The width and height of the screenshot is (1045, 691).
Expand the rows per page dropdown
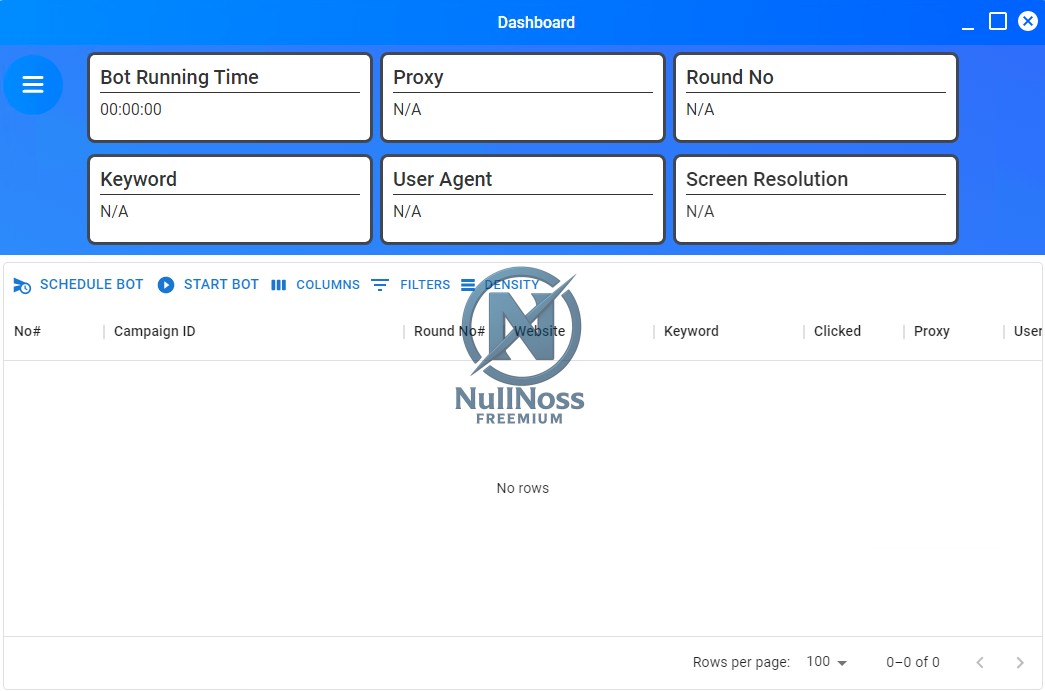tap(827, 662)
